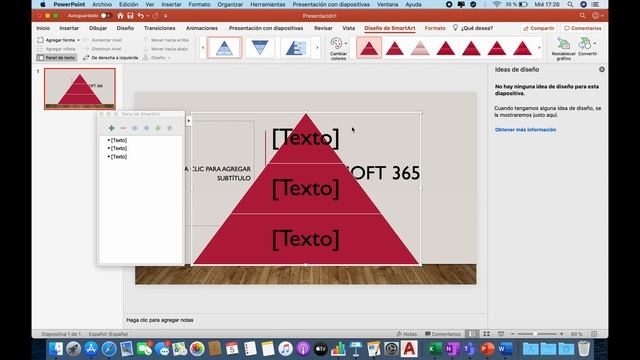Close the Ideas de diseño panel

[x=602, y=69]
